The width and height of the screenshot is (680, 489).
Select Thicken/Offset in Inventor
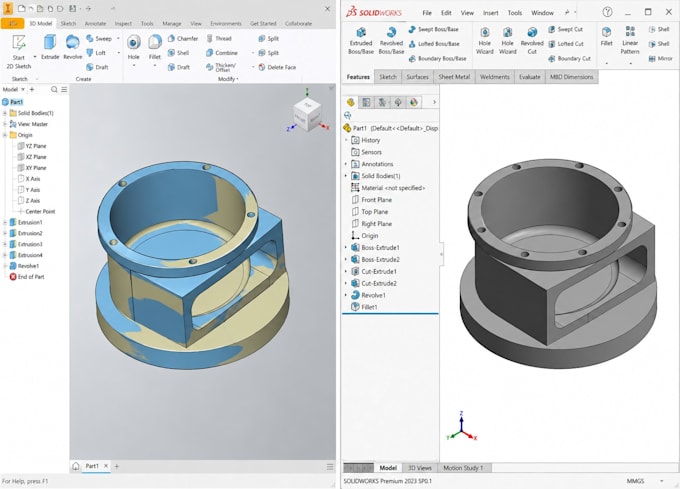221,67
